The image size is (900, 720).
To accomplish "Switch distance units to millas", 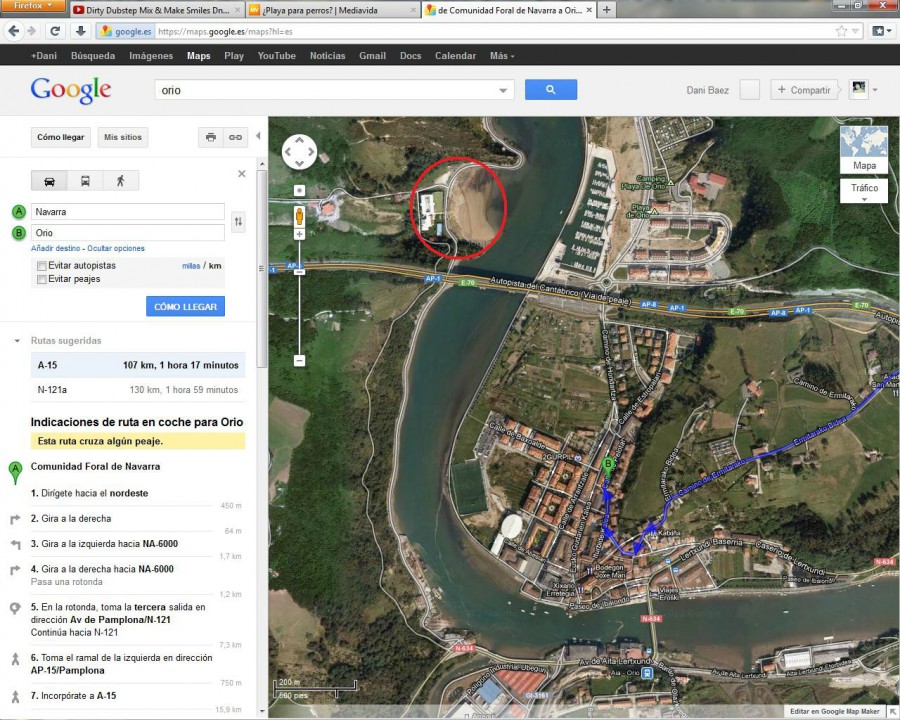I will (x=191, y=266).
